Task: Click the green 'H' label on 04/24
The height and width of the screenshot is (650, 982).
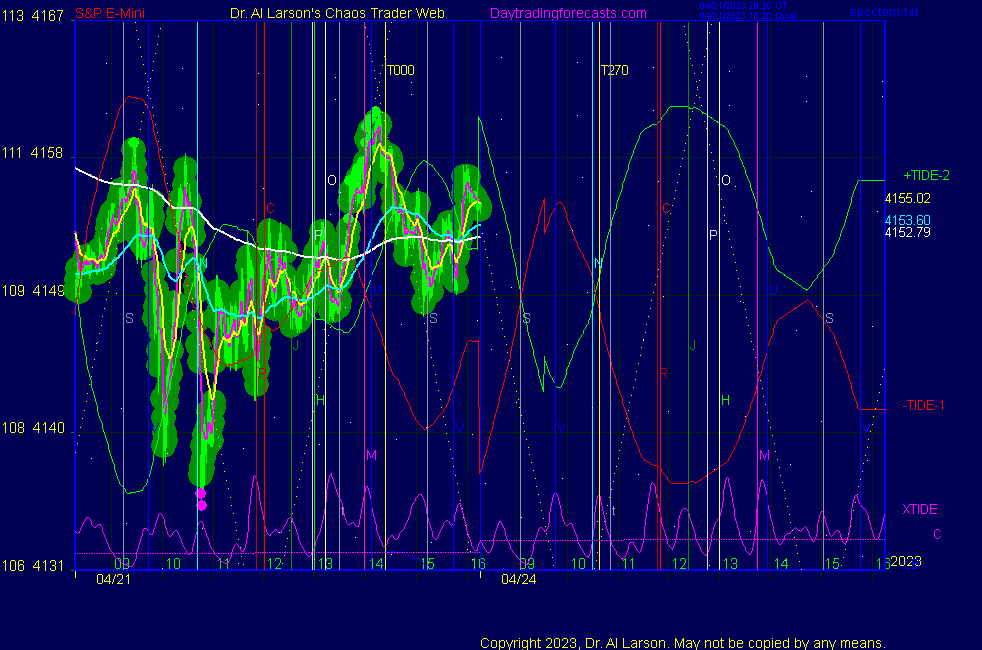Action: 725,400
